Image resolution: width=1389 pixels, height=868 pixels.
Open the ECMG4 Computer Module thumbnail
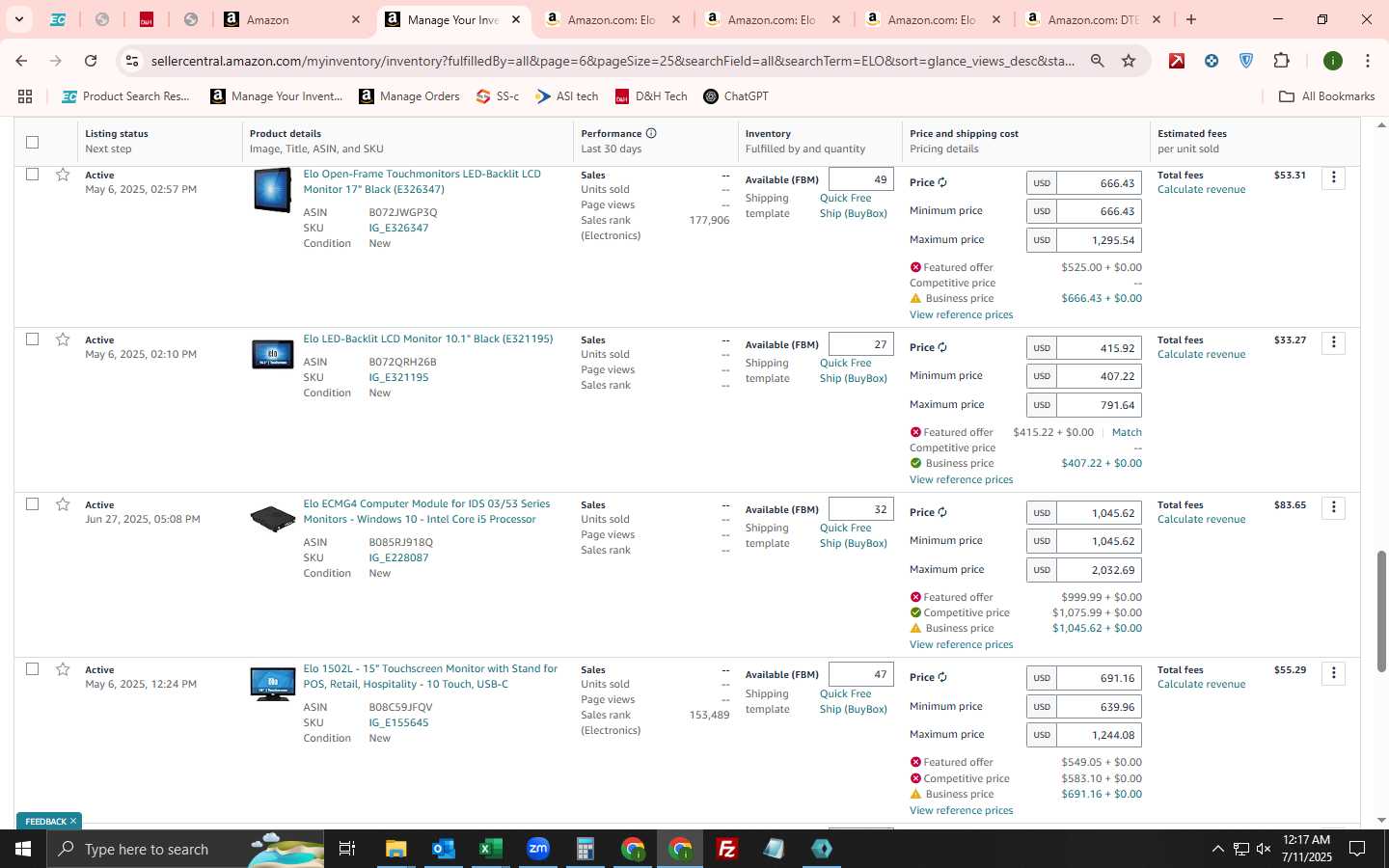click(x=273, y=519)
